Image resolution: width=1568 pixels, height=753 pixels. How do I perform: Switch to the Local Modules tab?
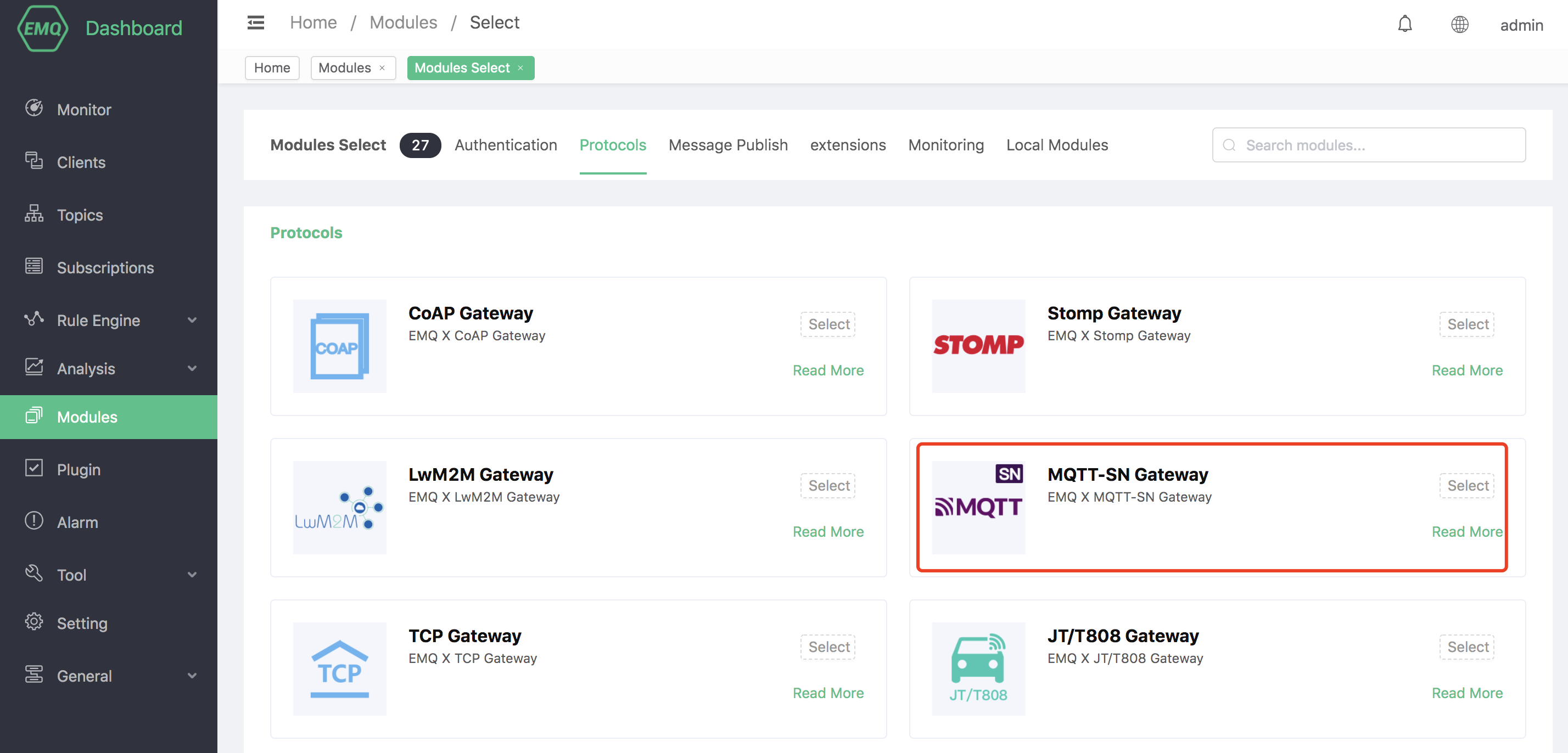point(1057,145)
